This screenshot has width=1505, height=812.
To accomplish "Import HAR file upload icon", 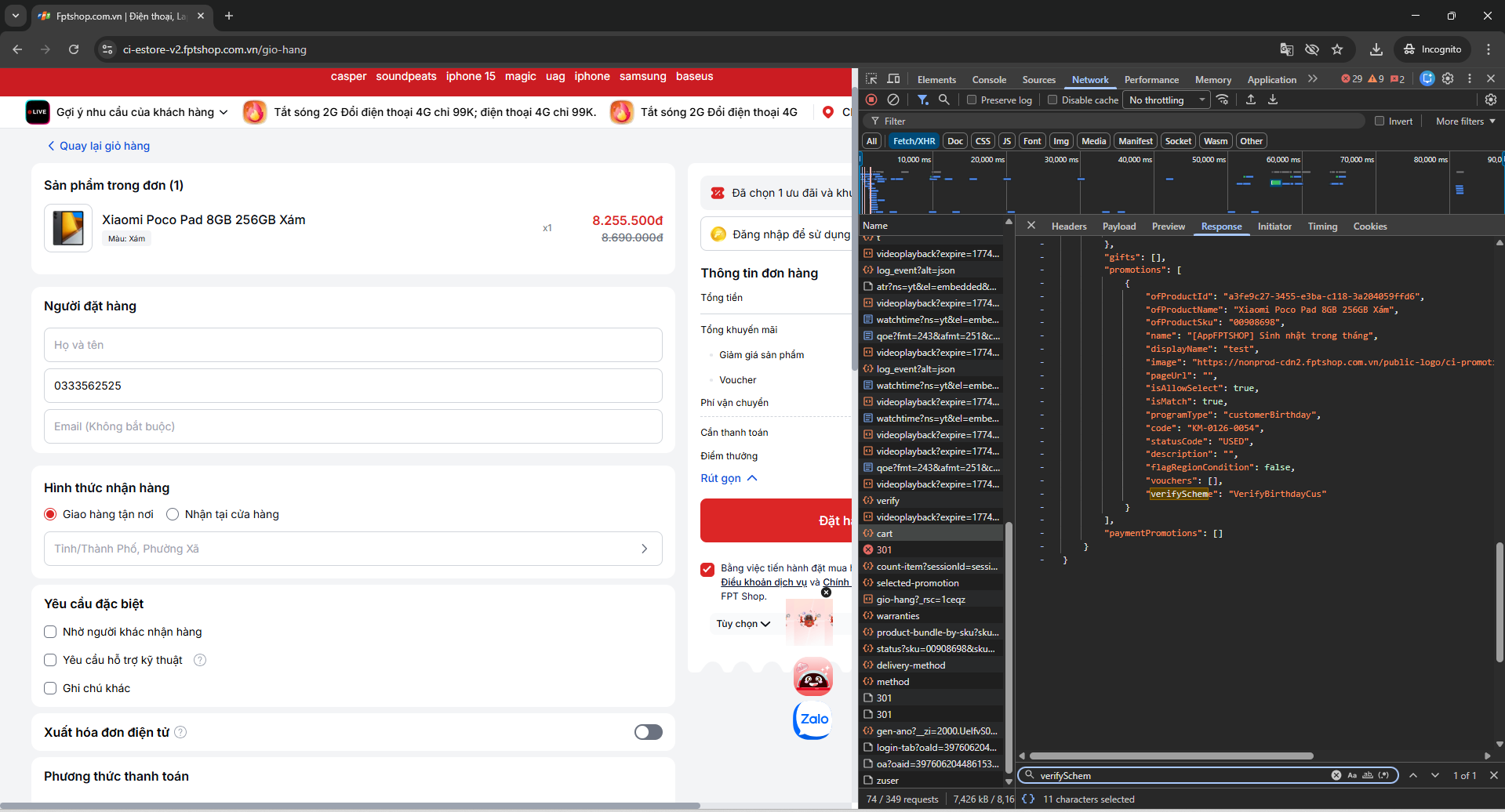I will [x=1251, y=100].
